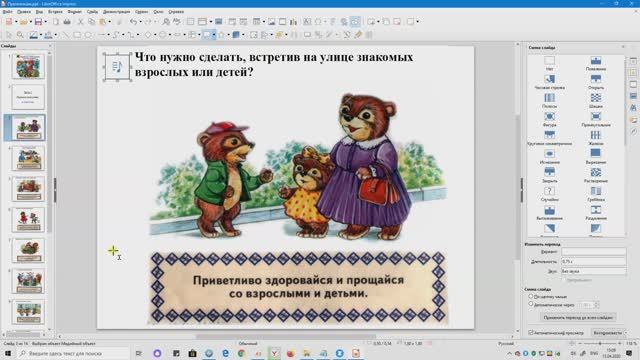
Task: Click the Применить переход ко всем слайдам button
Action: (x=578, y=317)
